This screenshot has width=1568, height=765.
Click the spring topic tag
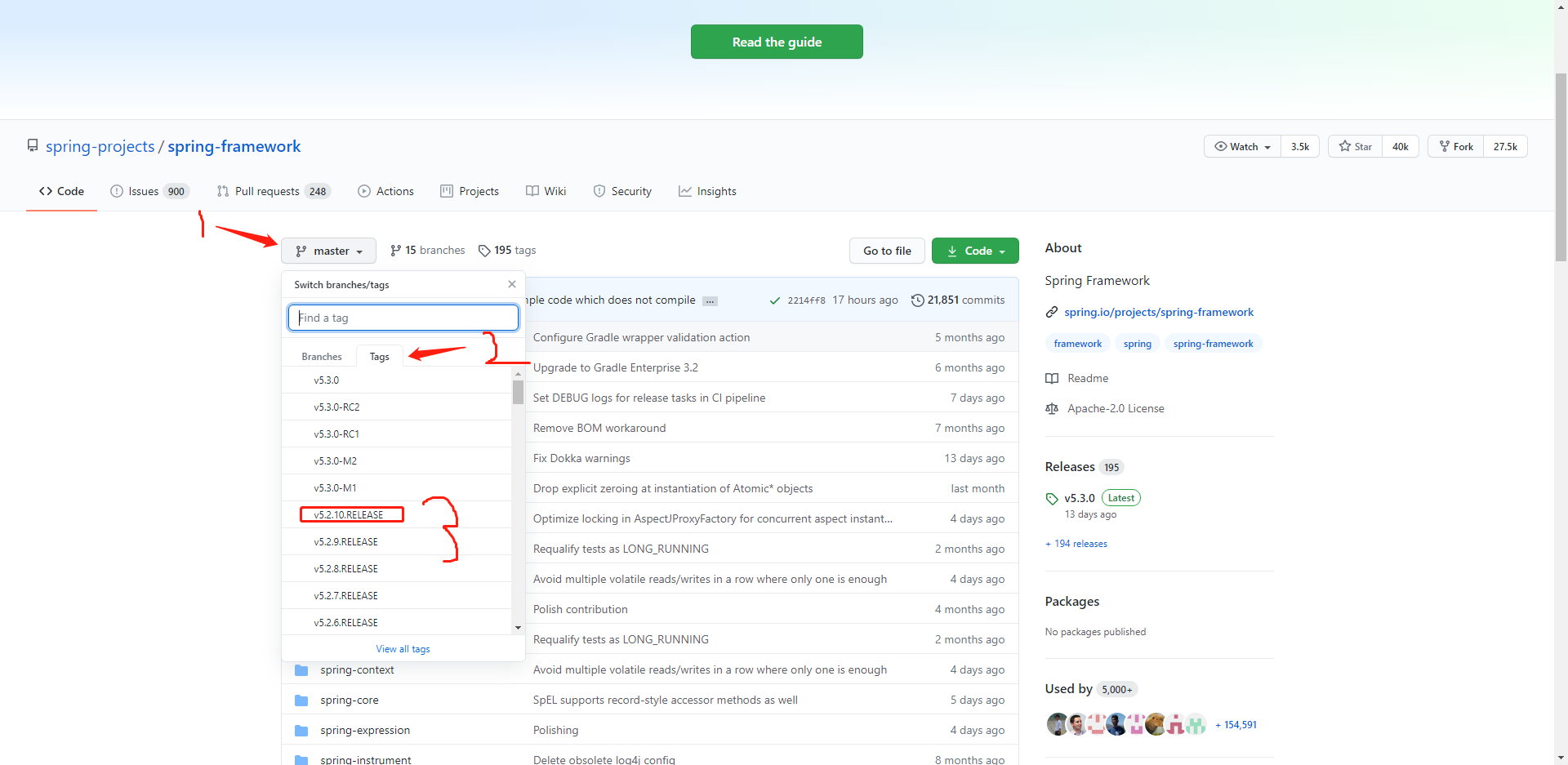1138,344
